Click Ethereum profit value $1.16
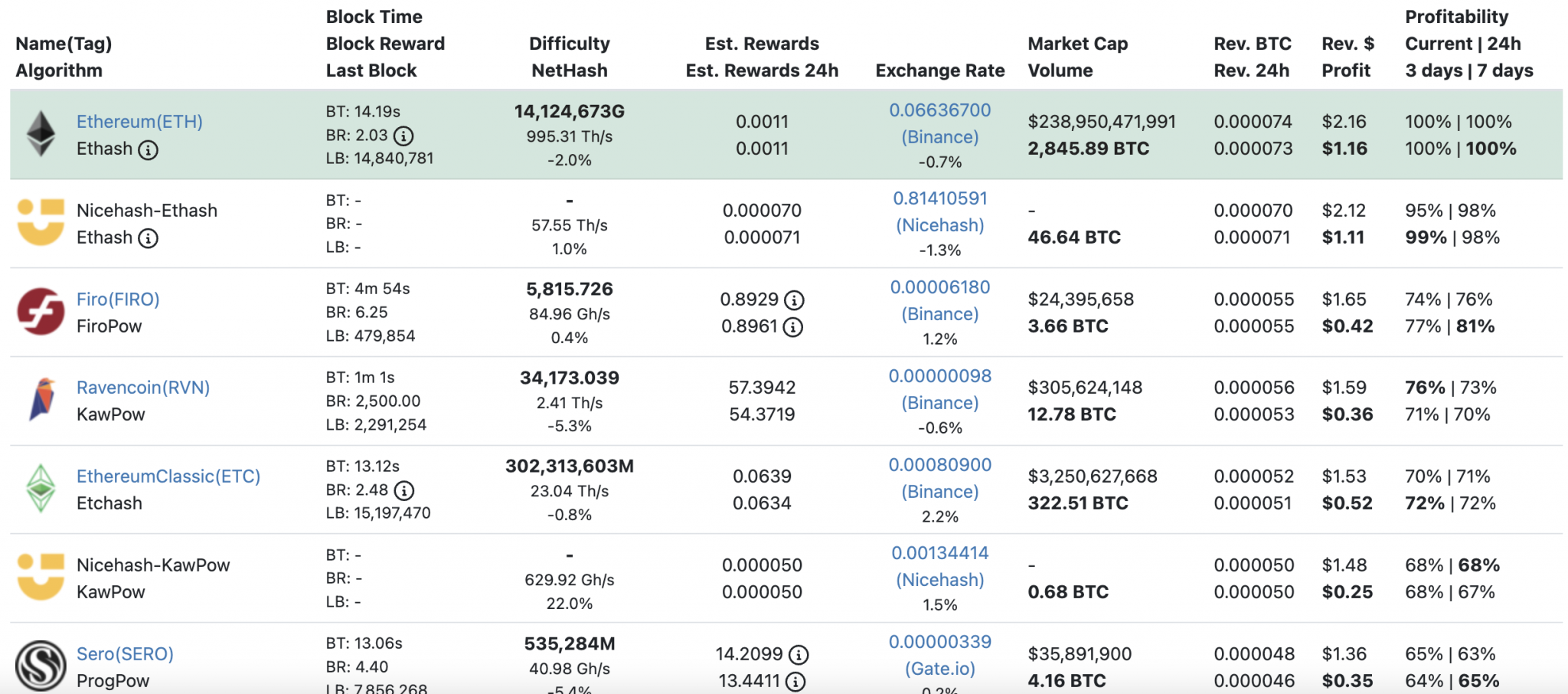Viewport: 1568px width, 694px height. [1344, 149]
